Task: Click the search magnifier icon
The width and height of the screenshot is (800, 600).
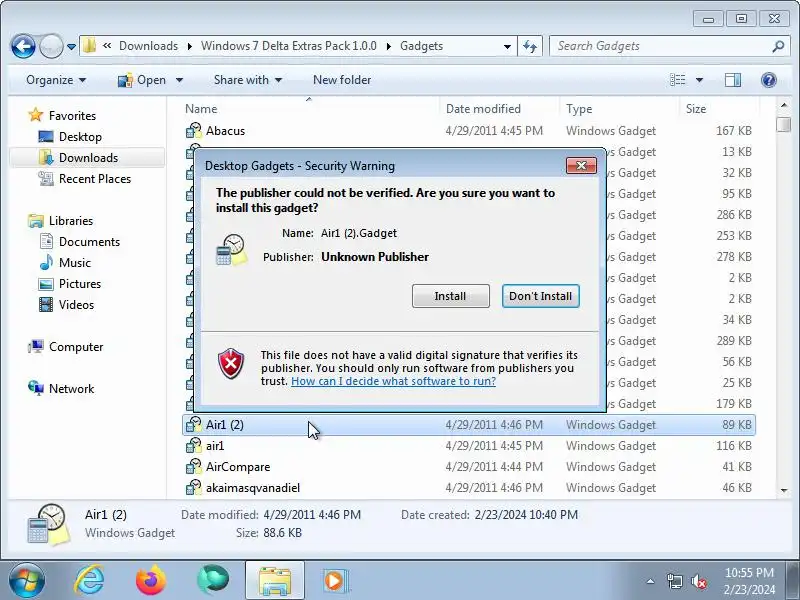Action: 778,46
